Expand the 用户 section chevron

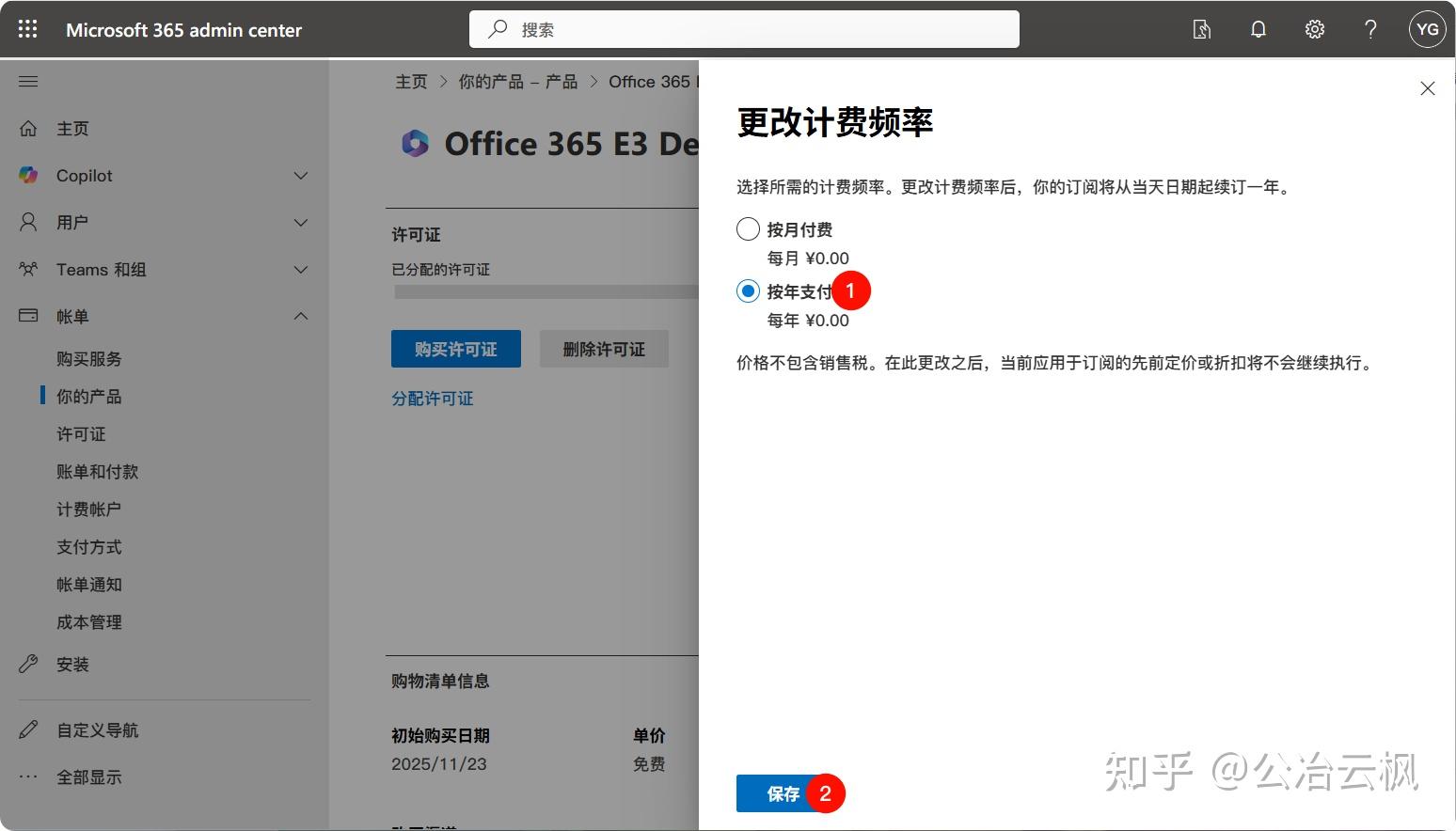(x=300, y=222)
